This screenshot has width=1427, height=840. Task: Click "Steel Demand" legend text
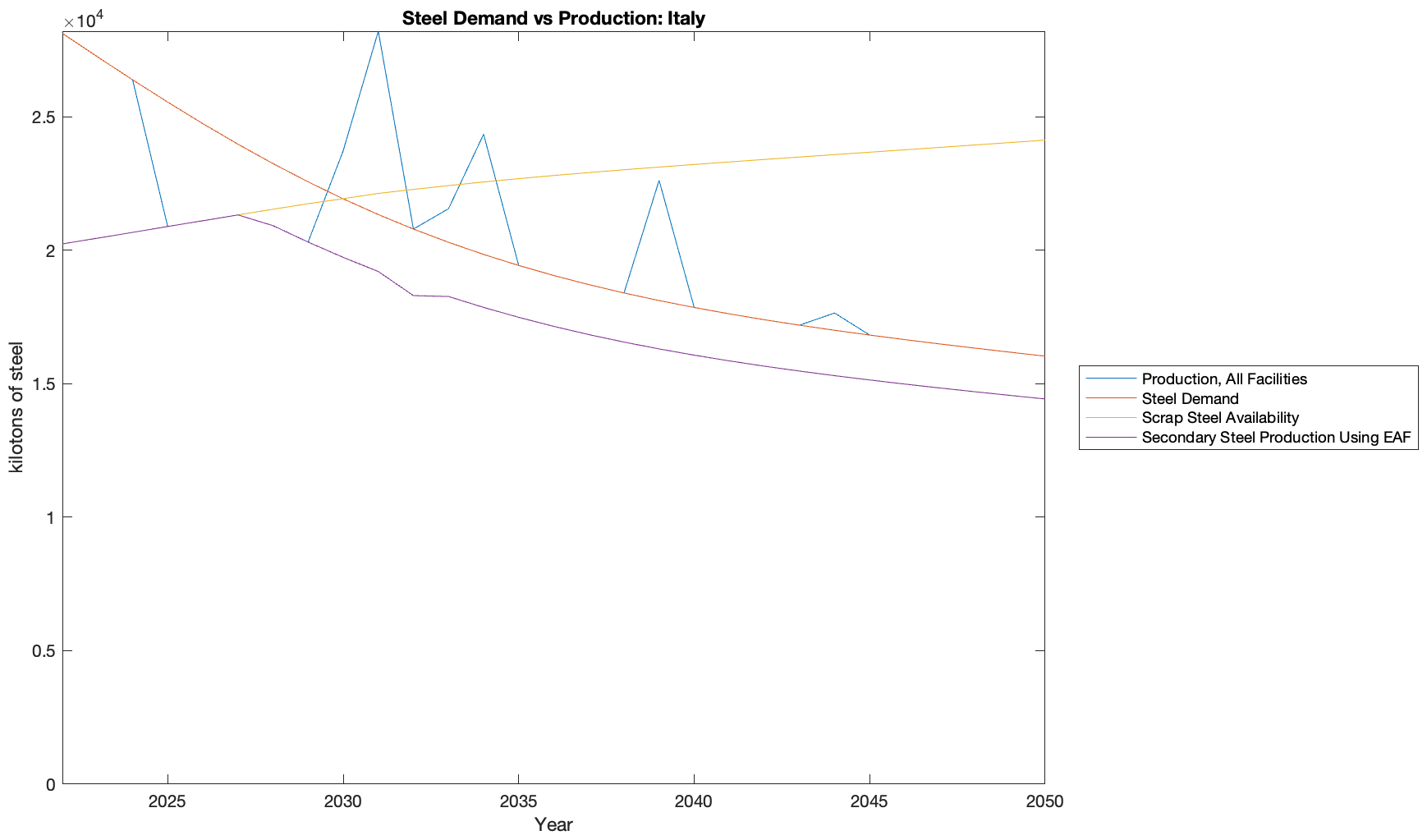pos(1190,398)
